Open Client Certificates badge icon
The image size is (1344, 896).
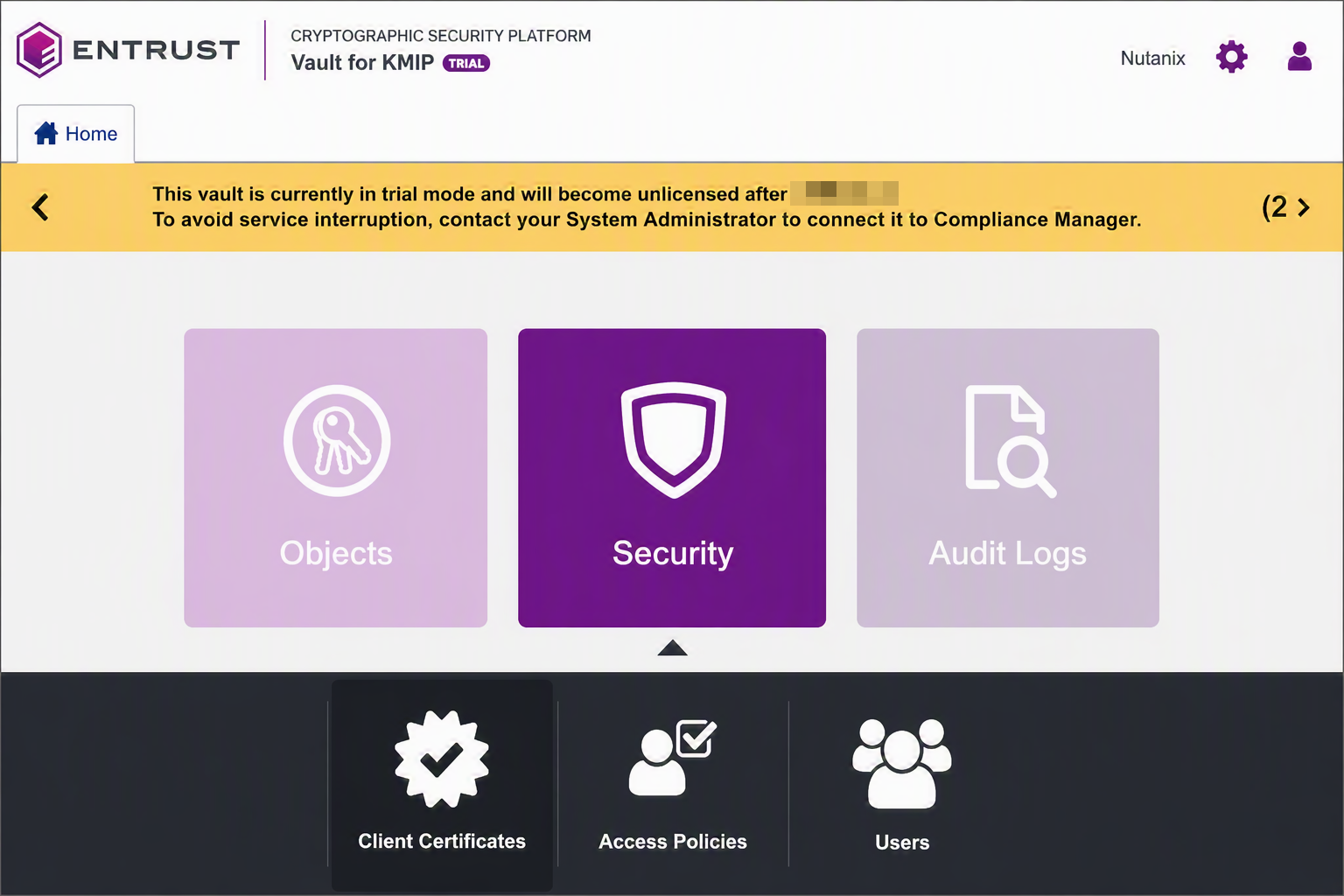pos(442,759)
